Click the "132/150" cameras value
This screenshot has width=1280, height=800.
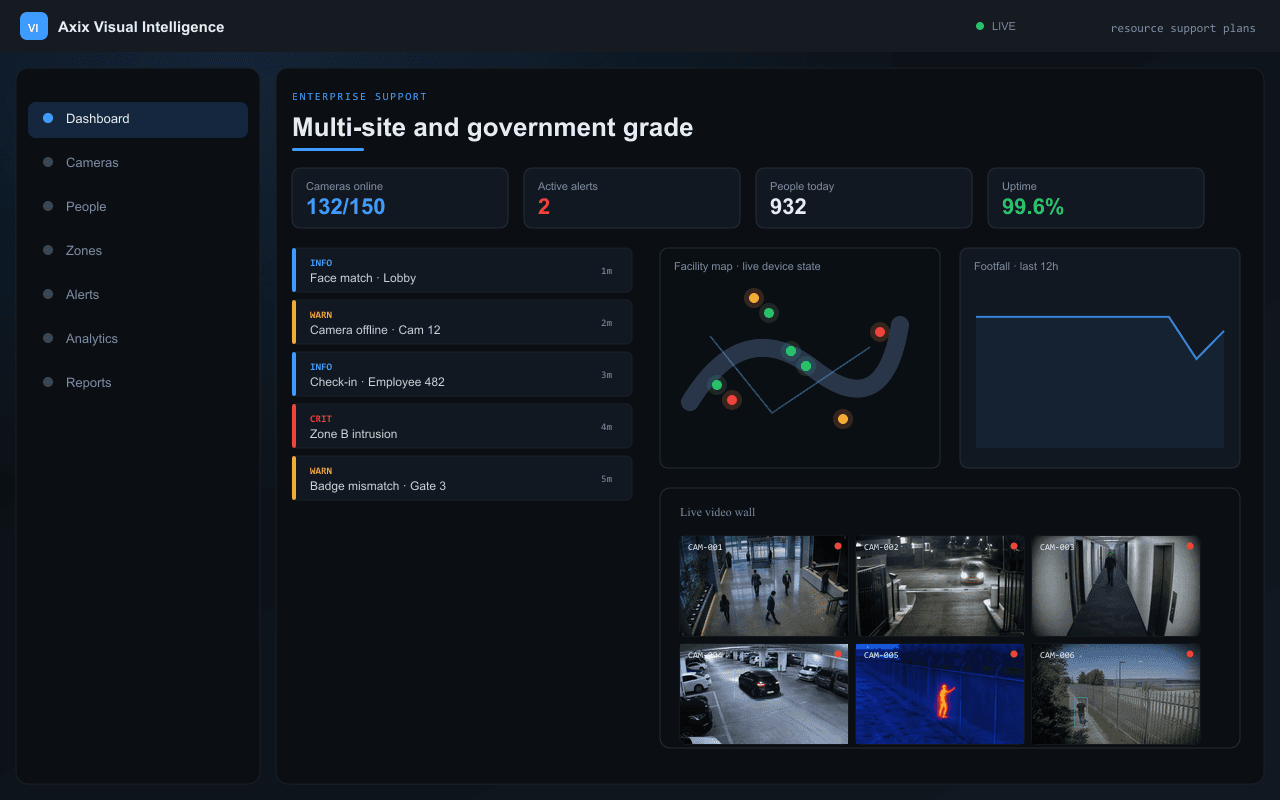pyautogui.click(x=345, y=207)
